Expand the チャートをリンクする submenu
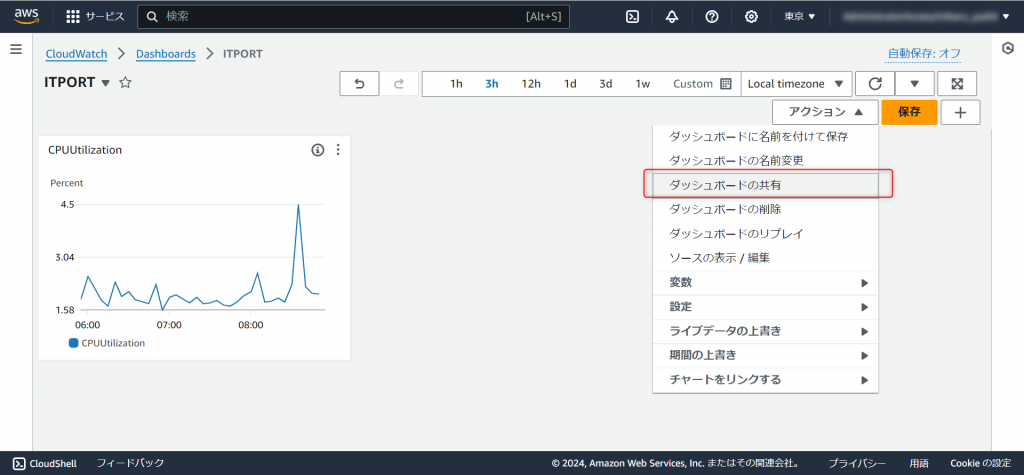The width and height of the screenshot is (1024, 475). pos(765,380)
